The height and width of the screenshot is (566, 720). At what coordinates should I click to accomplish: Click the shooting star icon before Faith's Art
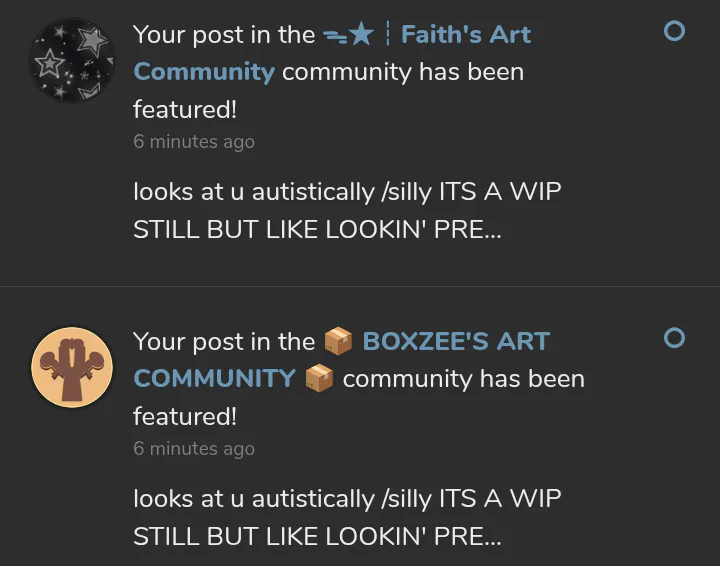click(x=349, y=34)
